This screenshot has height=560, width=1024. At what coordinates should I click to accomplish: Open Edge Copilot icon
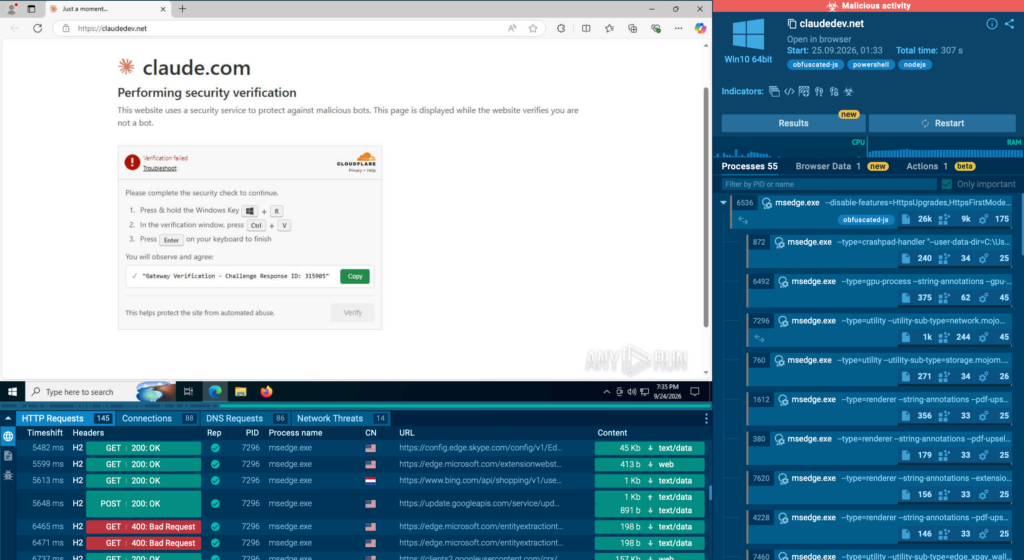[700, 28]
